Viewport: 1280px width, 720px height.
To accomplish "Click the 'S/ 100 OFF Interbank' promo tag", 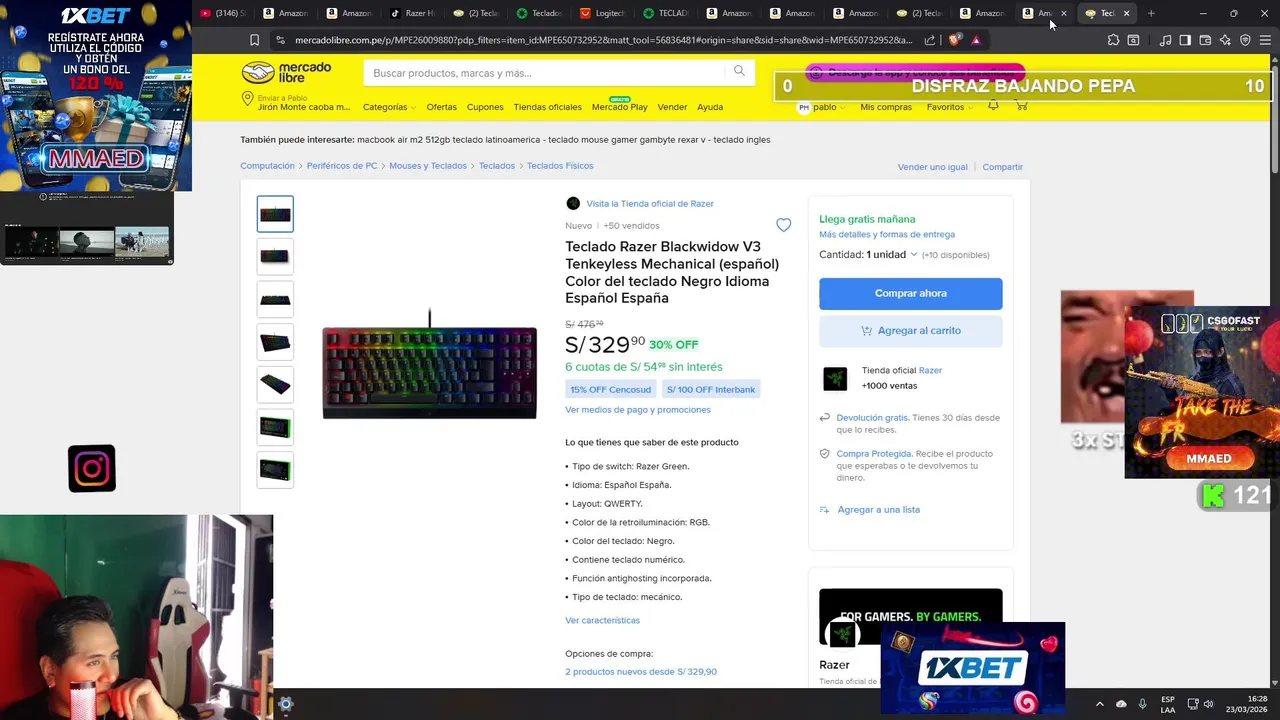I will (x=711, y=389).
